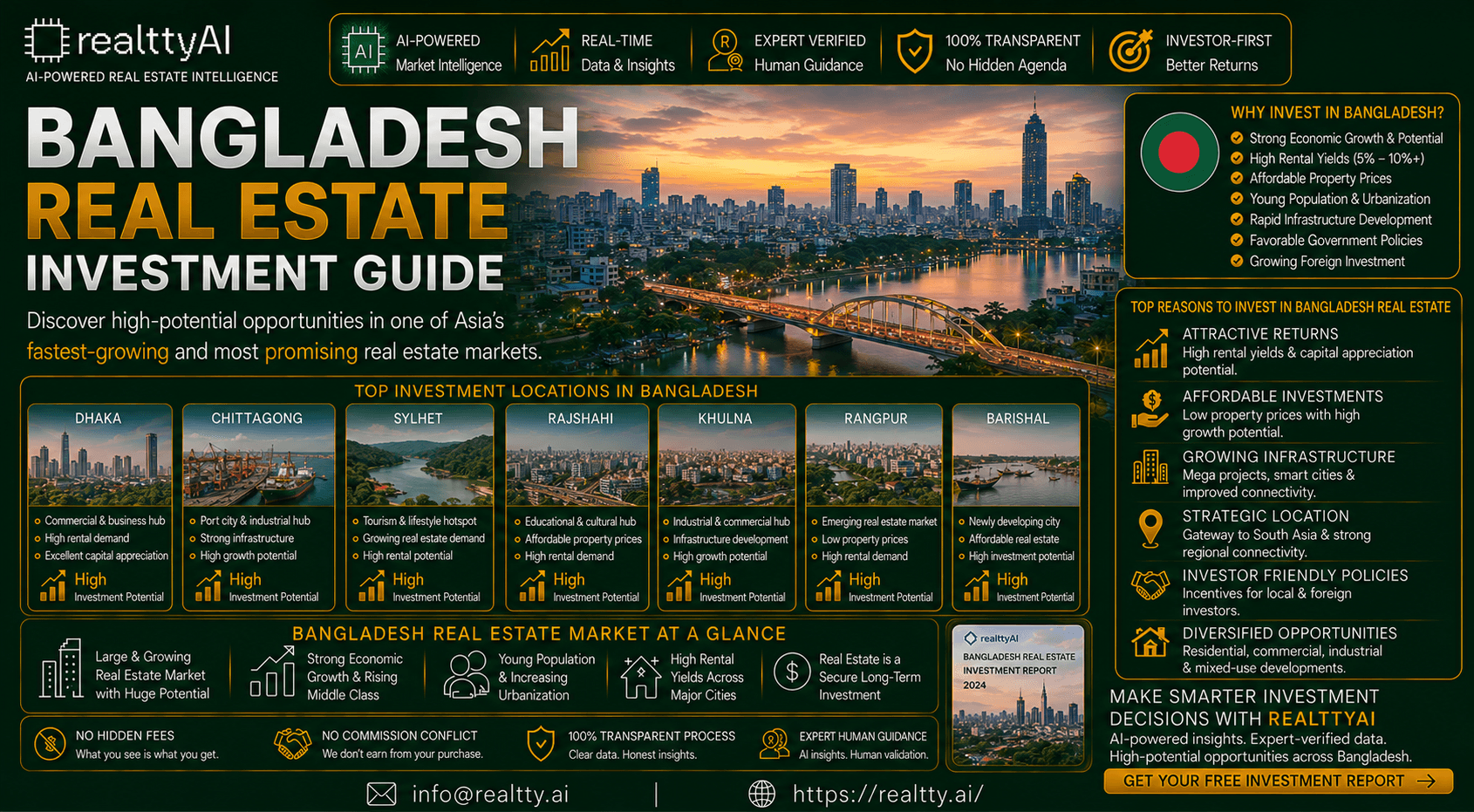Click the Growing Infrastructure buildings icon

pos(1150,467)
